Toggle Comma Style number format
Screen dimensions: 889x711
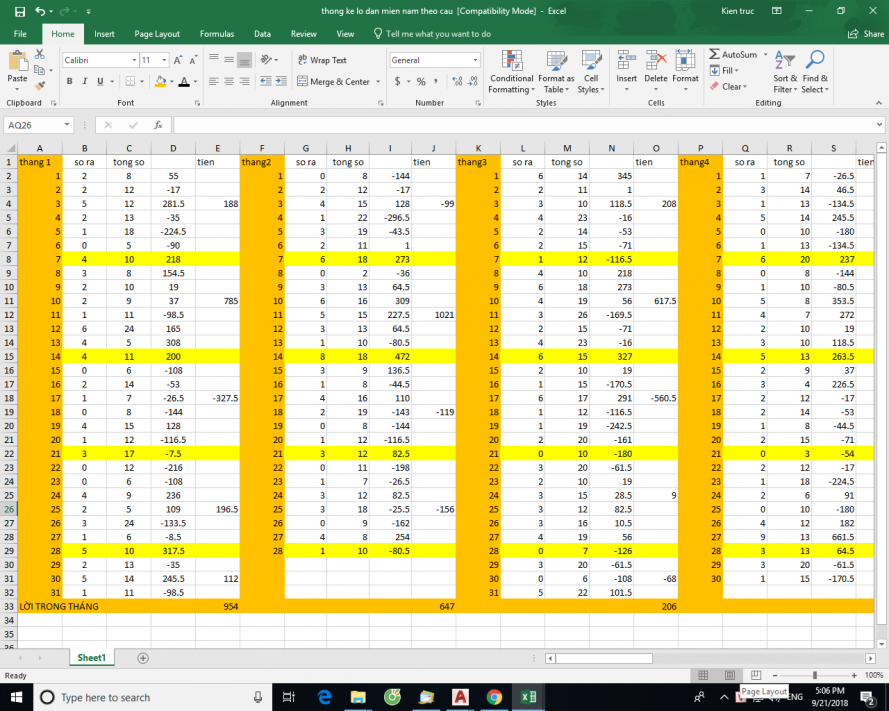click(436, 82)
